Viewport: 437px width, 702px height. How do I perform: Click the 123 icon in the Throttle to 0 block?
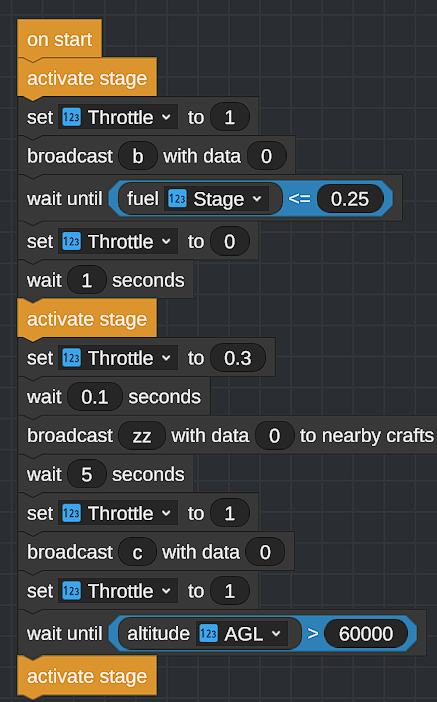[72, 241]
